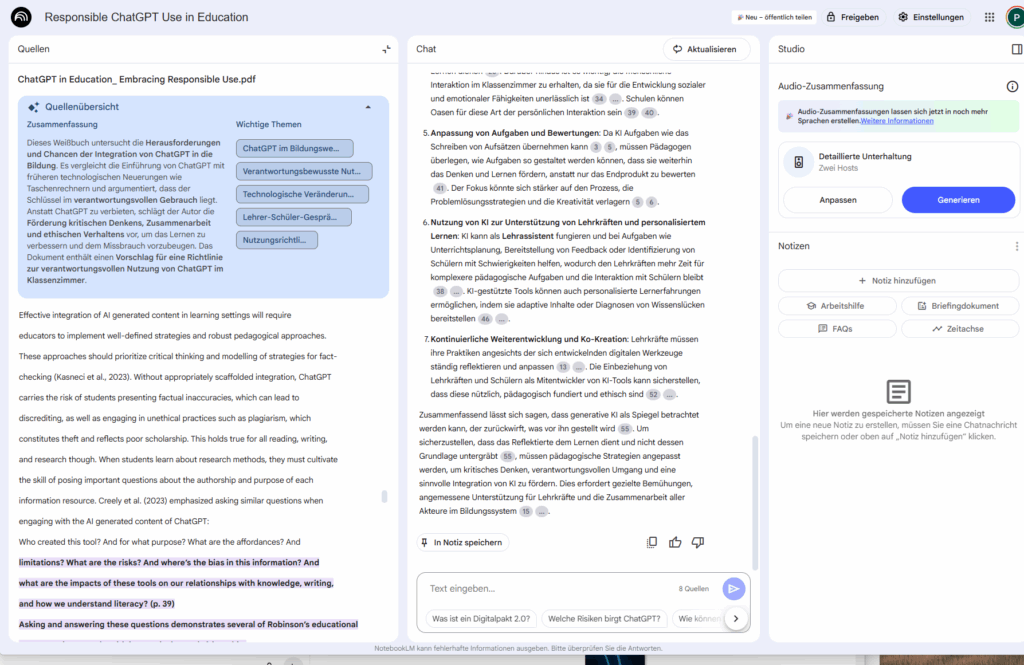
Task: Click the source text scrollbar thumb
Action: (x=384, y=497)
